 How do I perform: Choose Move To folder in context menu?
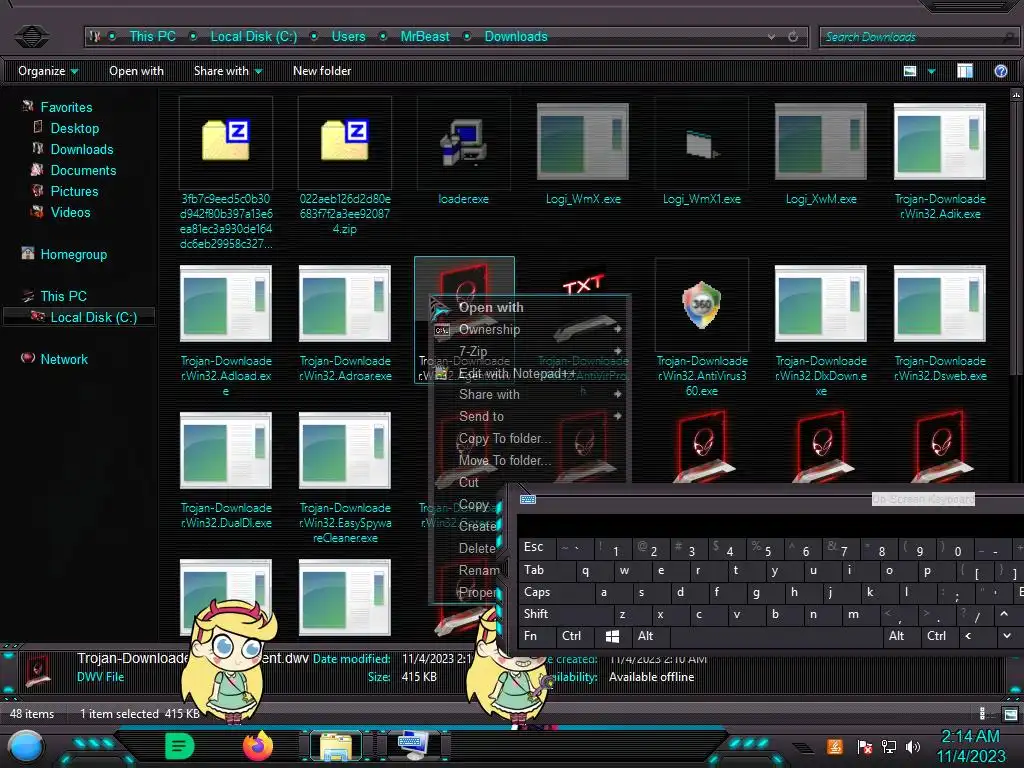pyautogui.click(x=529, y=460)
